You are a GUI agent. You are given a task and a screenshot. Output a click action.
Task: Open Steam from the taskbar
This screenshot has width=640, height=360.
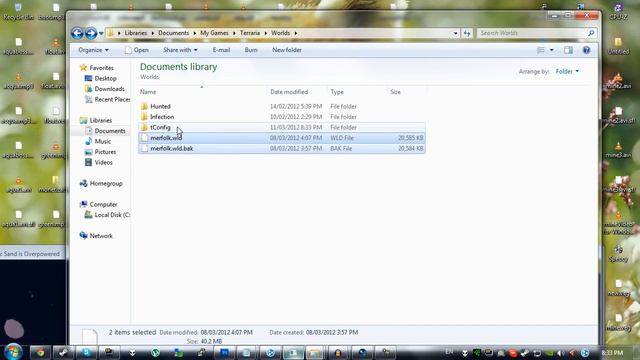point(63,353)
